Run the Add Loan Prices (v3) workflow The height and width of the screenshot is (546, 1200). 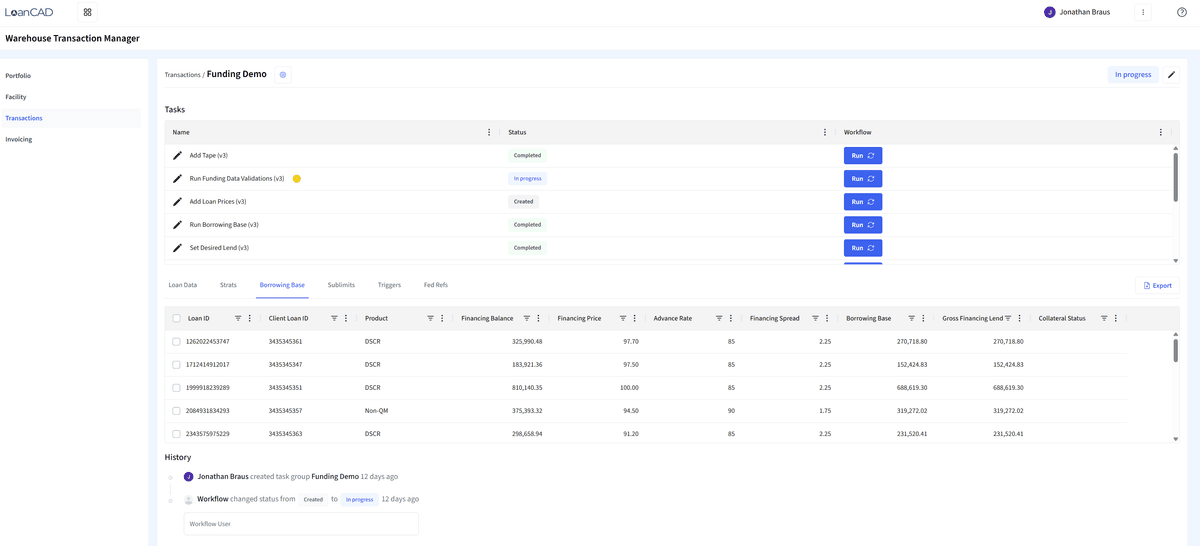[862, 202]
